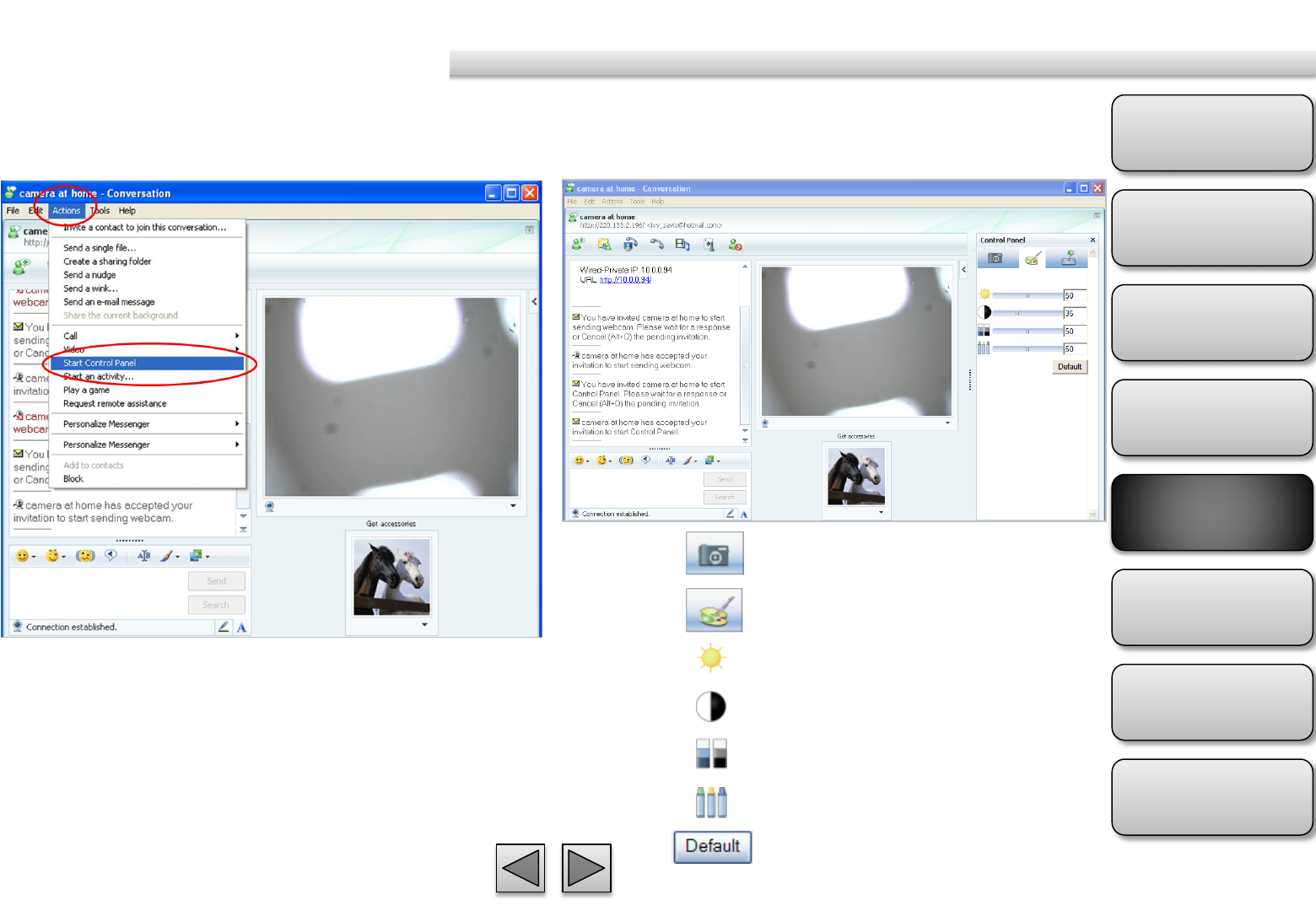Change font via the text icon in the Actions-menu window

point(144,556)
